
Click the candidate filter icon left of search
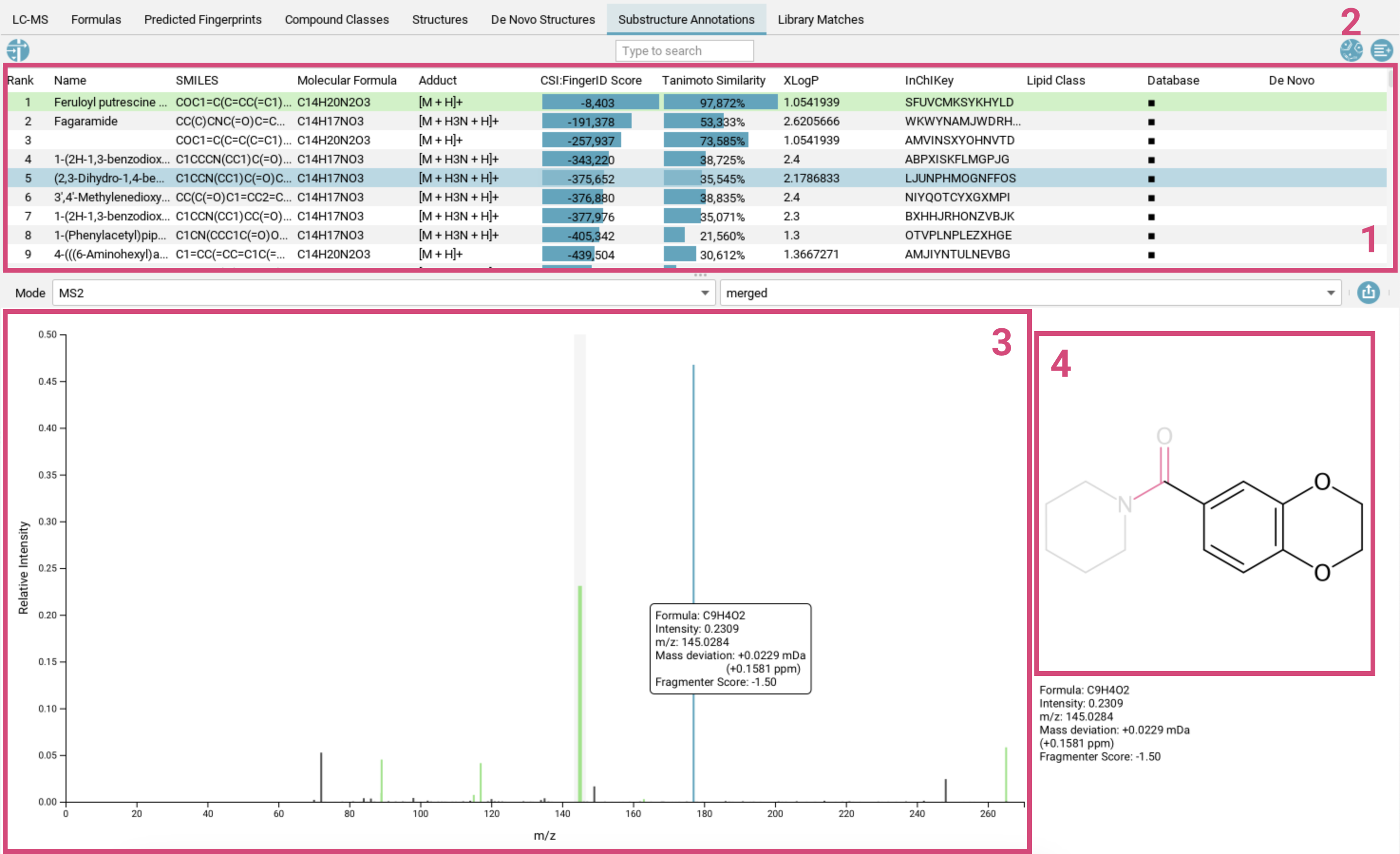pos(18,50)
